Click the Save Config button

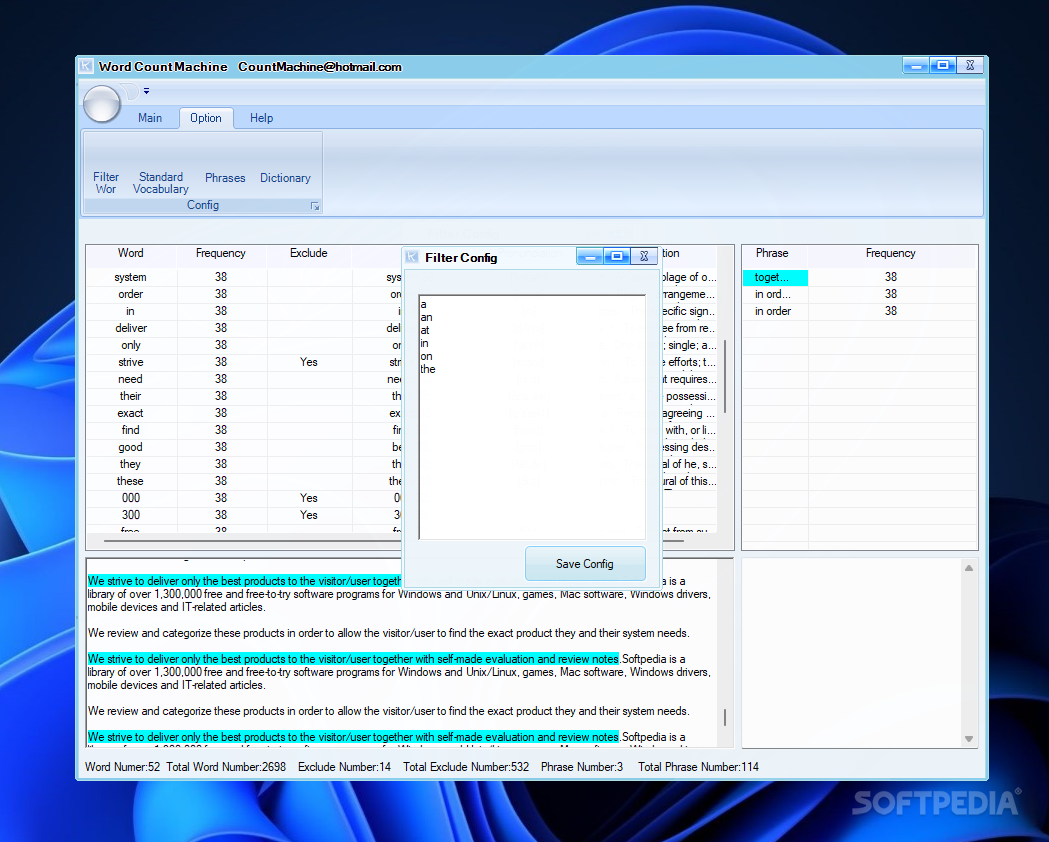coord(585,564)
